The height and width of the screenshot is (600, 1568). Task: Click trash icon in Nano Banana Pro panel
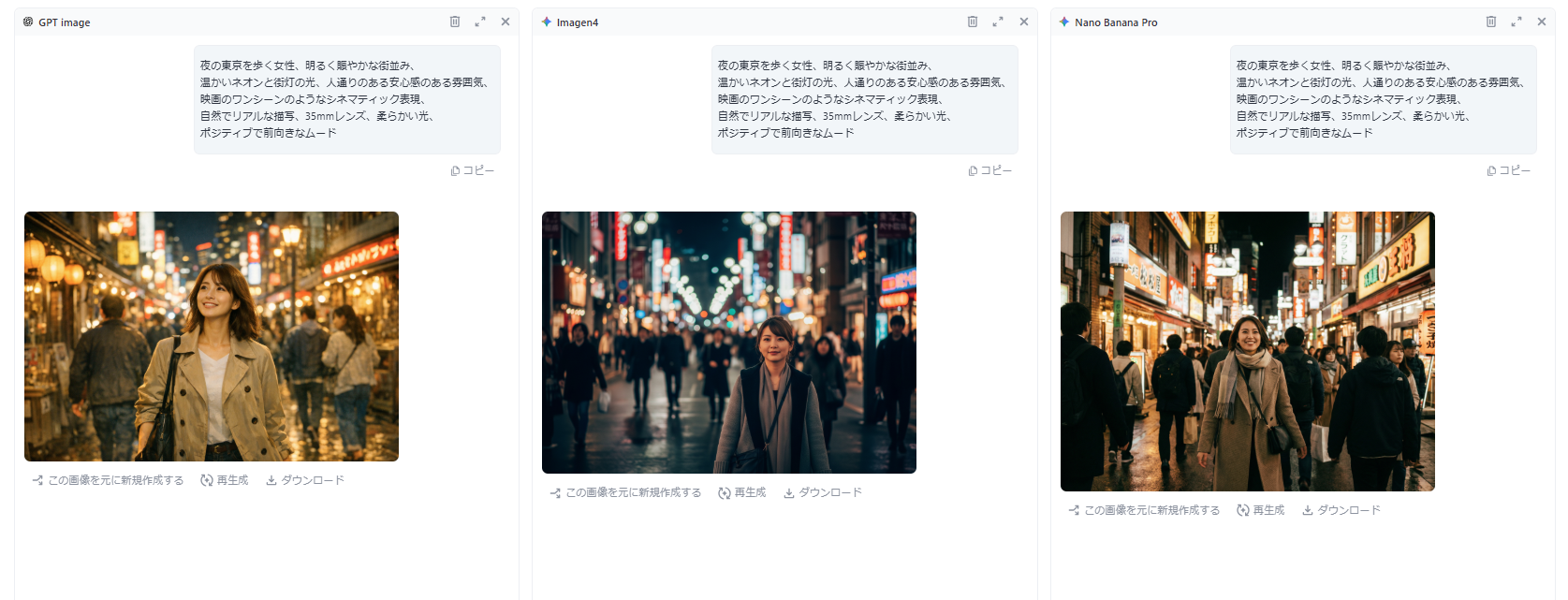[x=1491, y=22]
